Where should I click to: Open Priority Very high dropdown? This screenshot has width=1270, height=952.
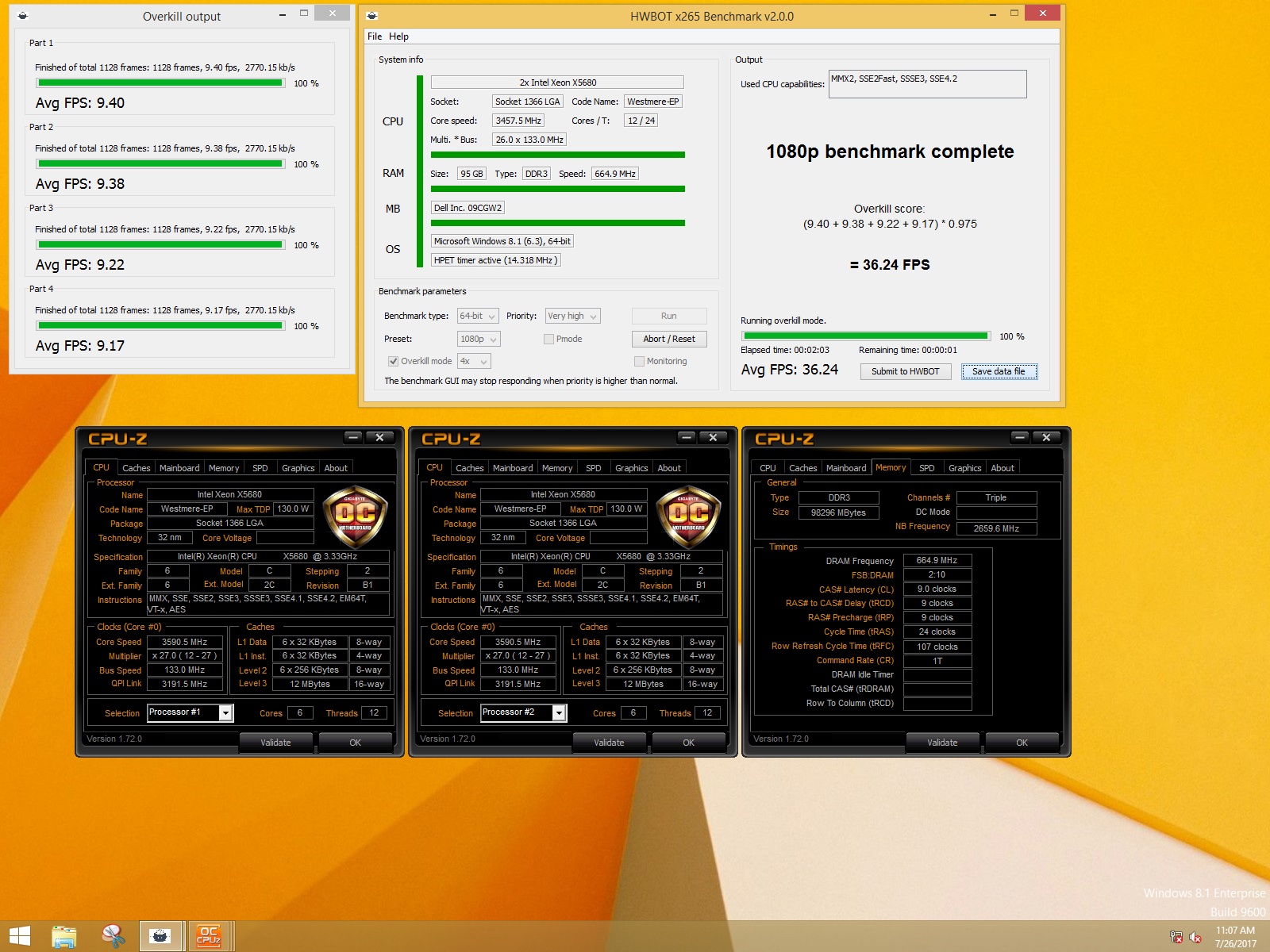tap(572, 316)
